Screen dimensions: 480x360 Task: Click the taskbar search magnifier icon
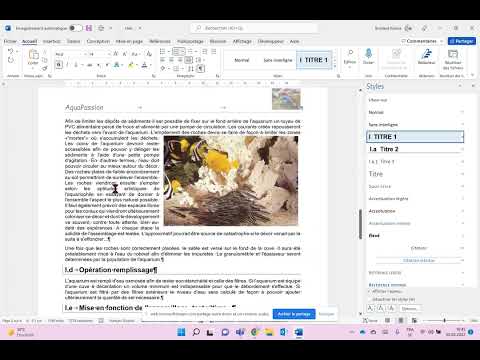(196, 332)
